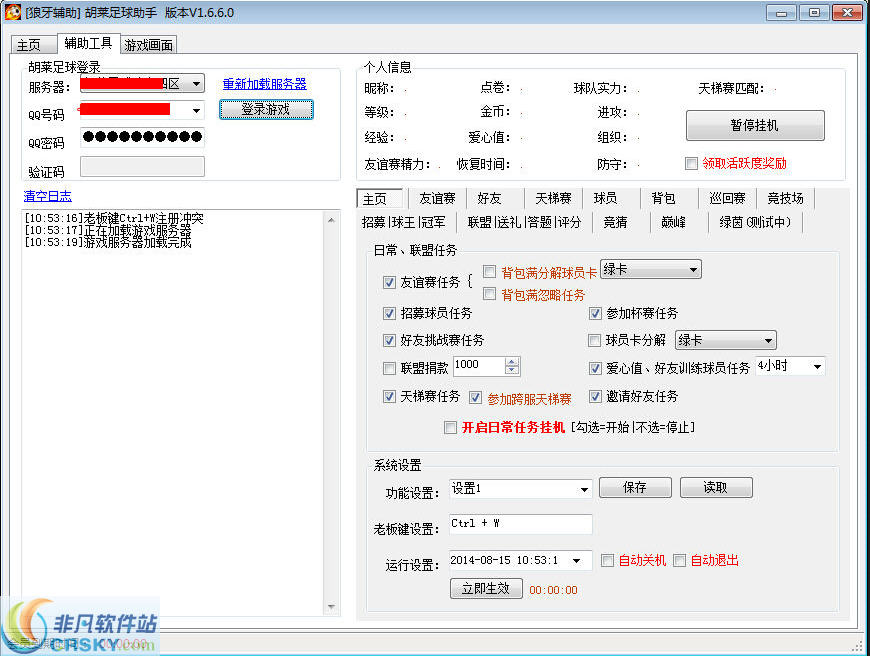Open the 竞猜 tab
Screen dimensions: 870x656
tap(615, 223)
